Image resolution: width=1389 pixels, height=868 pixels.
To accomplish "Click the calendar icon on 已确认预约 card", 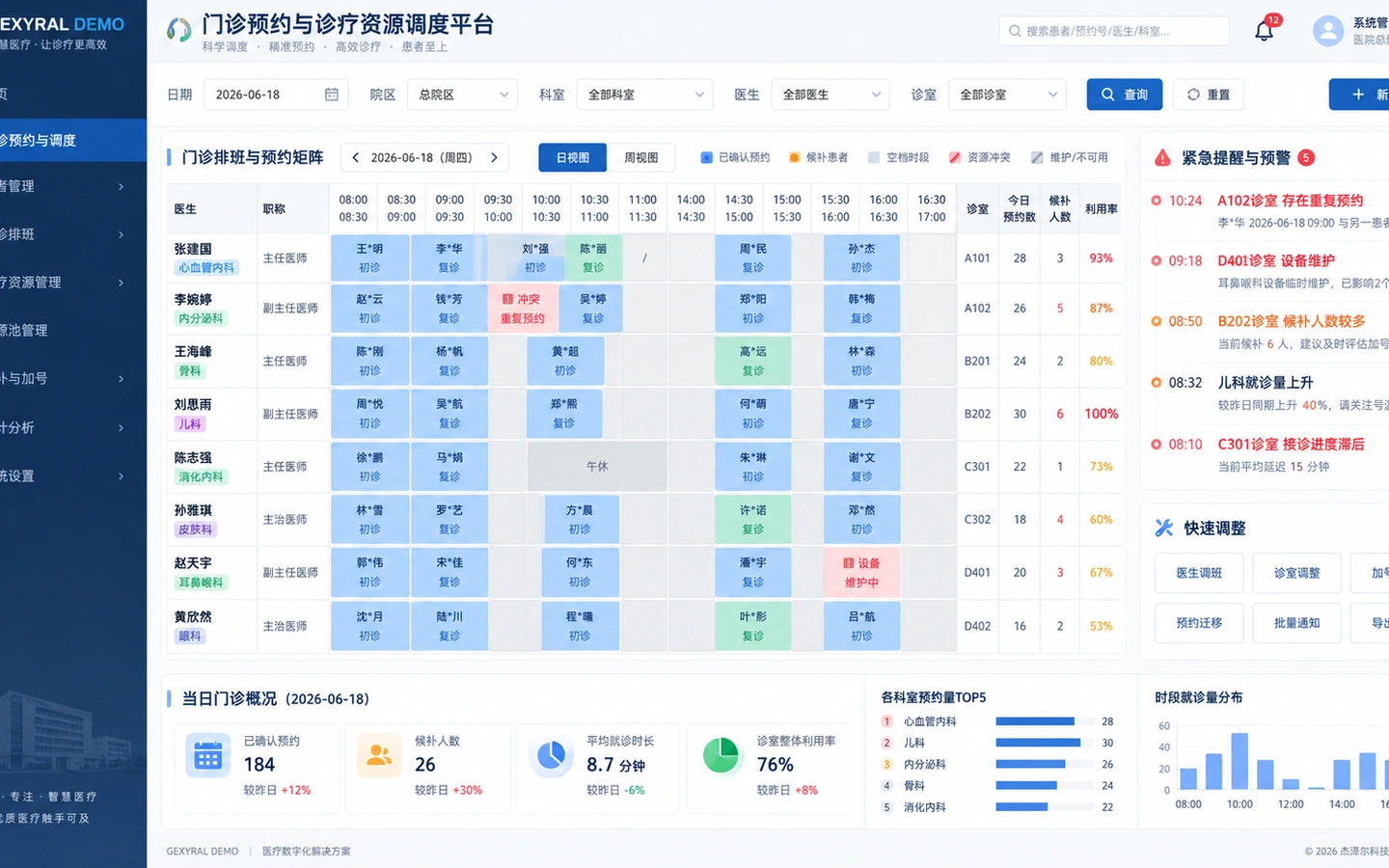I will pyautogui.click(x=207, y=756).
